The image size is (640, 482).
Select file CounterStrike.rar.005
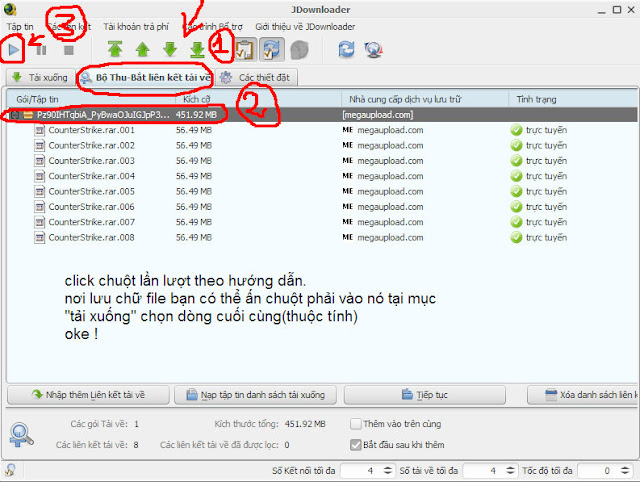pos(91,191)
